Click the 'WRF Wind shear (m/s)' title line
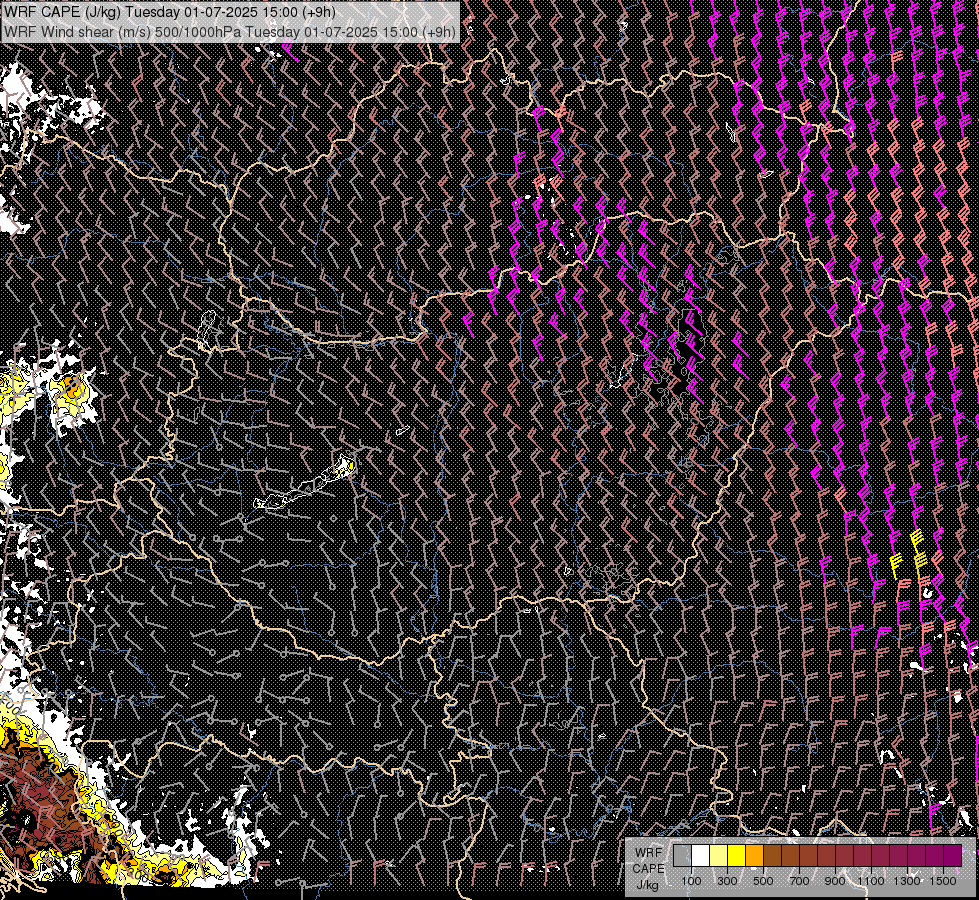This screenshot has width=979, height=900. point(230,32)
